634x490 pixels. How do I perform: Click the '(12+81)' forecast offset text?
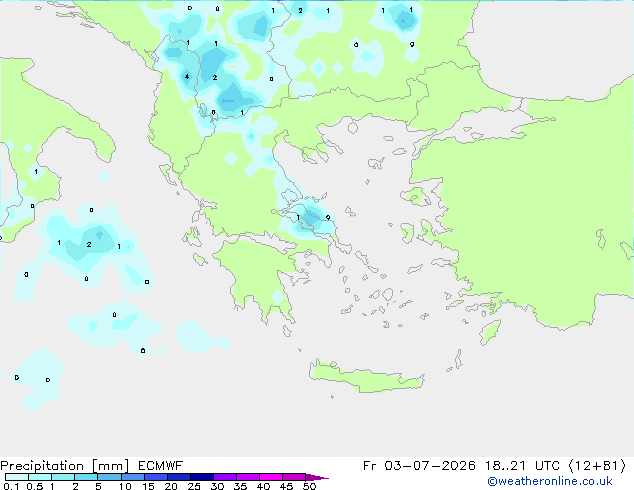pyautogui.click(x=597, y=466)
